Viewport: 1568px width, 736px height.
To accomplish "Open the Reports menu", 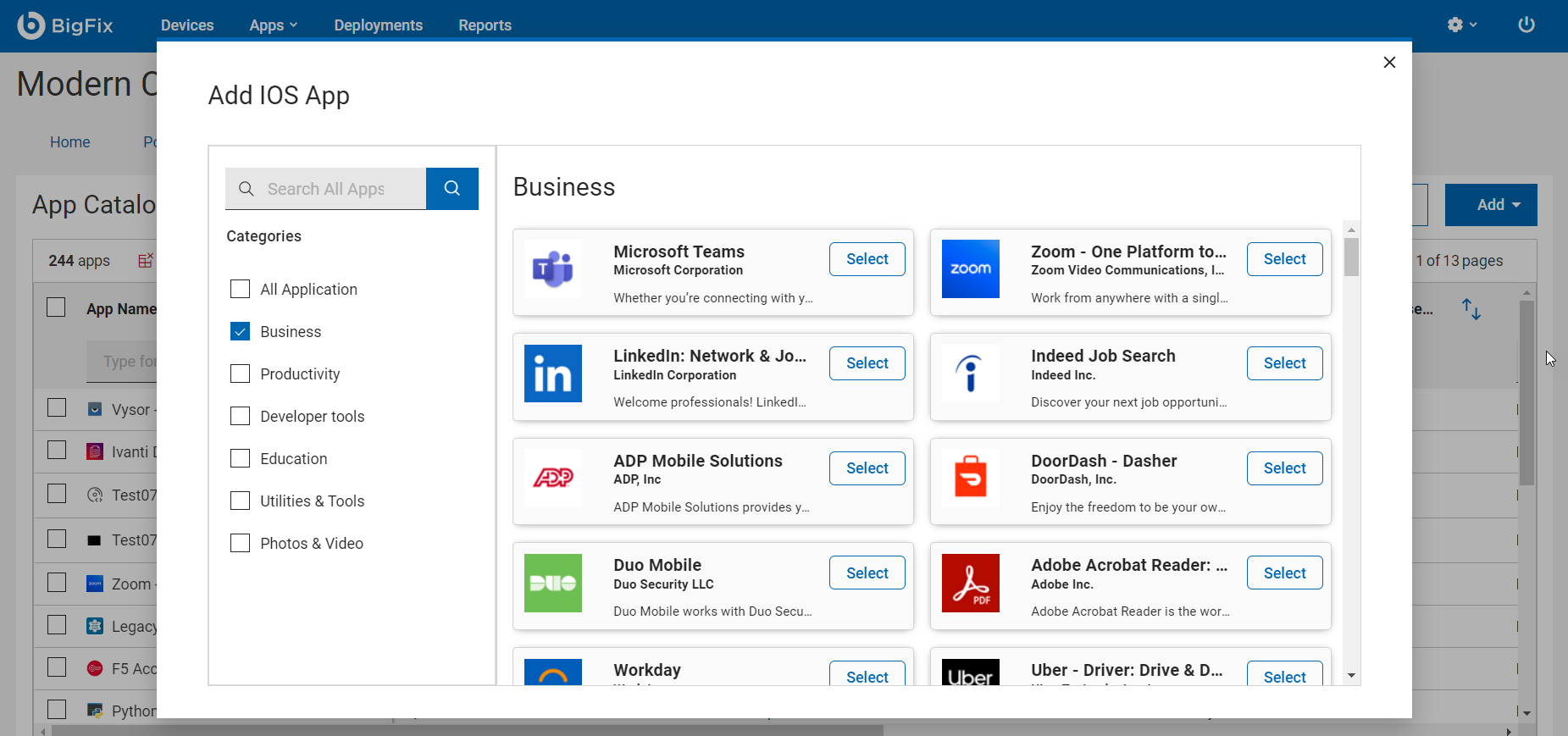I will pos(485,25).
